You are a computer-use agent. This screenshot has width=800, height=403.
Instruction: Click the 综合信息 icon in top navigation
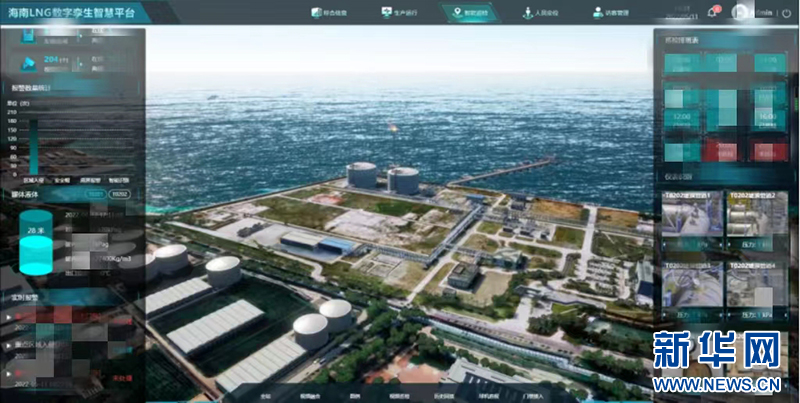[316, 12]
